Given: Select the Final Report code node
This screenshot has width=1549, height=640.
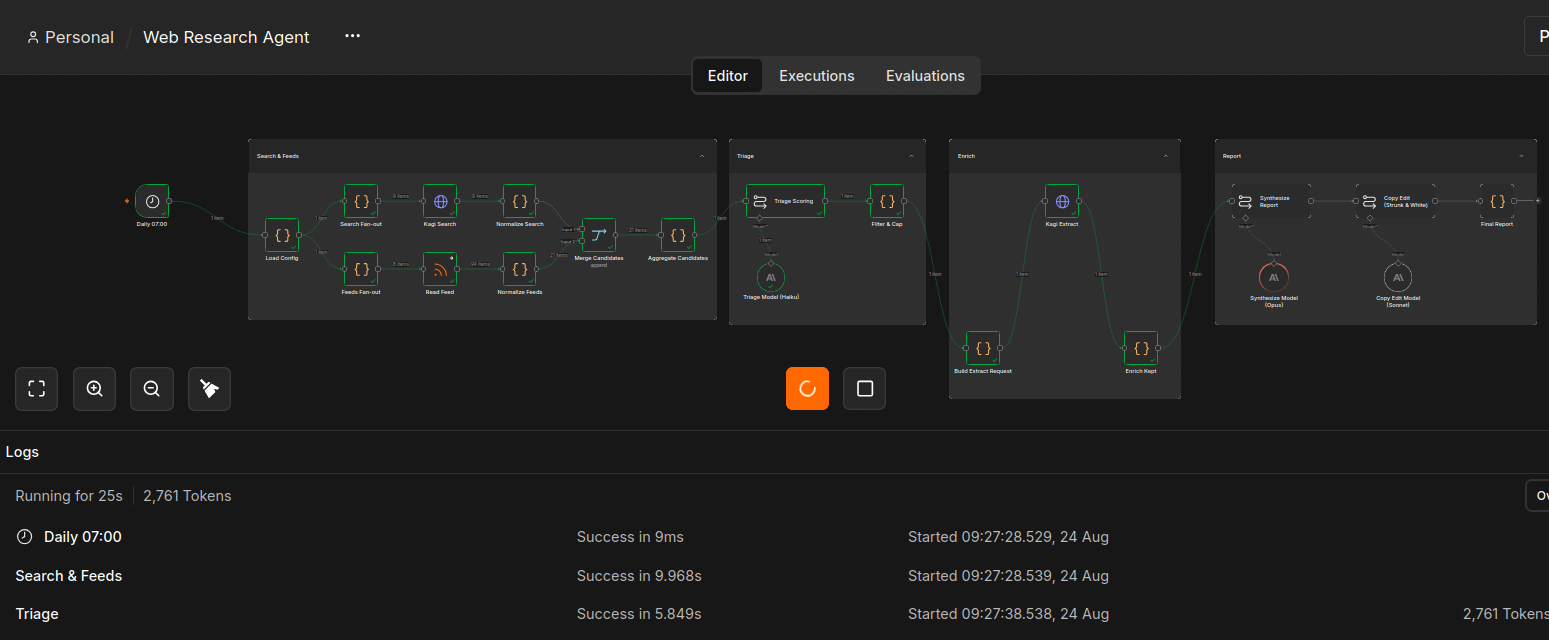Looking at the screenshot, I should 1497,201.
